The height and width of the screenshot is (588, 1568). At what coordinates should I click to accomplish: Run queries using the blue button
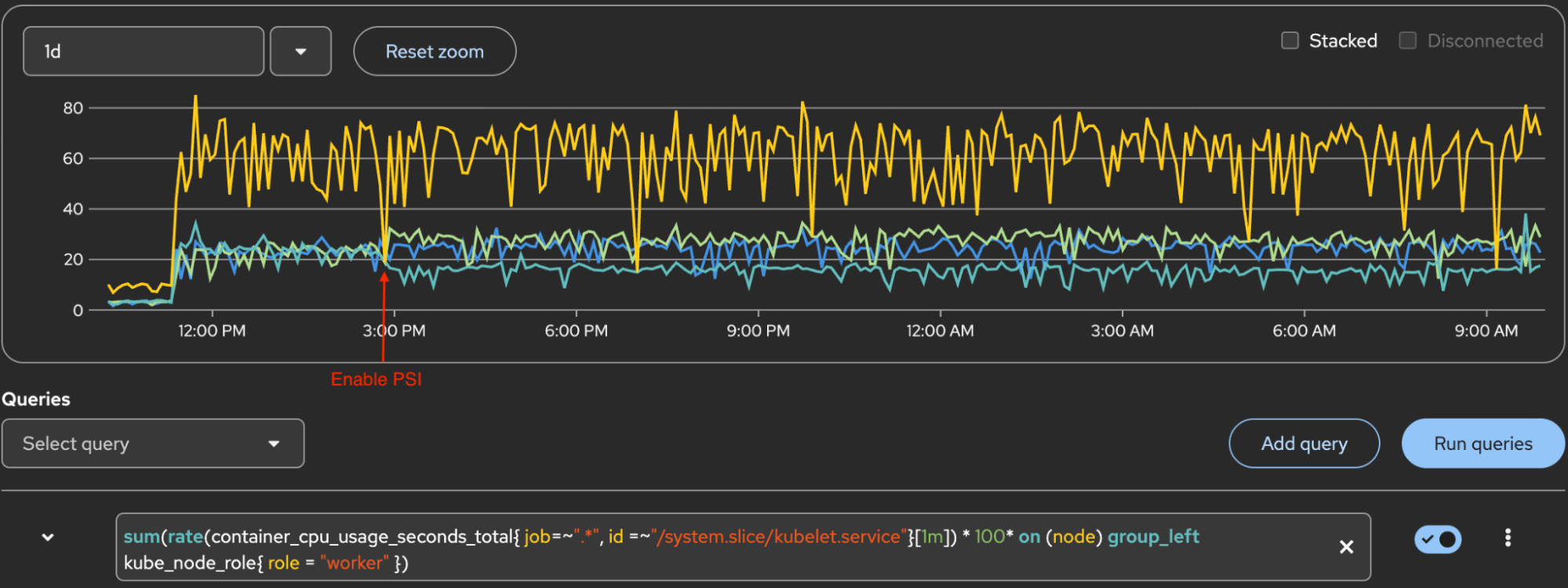1483,444
